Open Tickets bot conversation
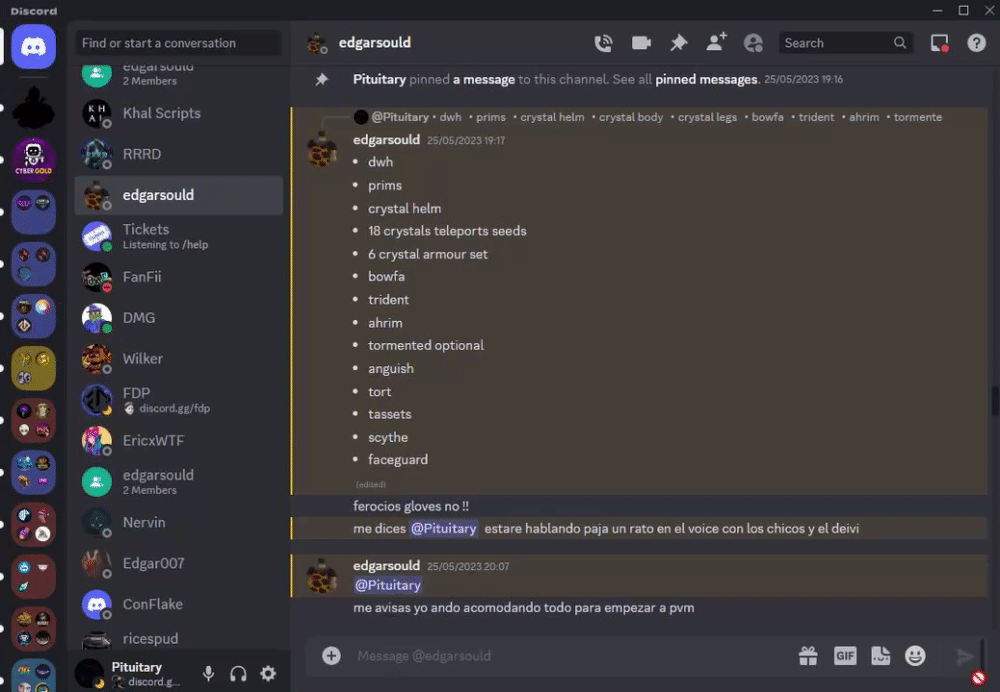The width and height of the screenshot is (1000, 692). click(x=179, y=236)
